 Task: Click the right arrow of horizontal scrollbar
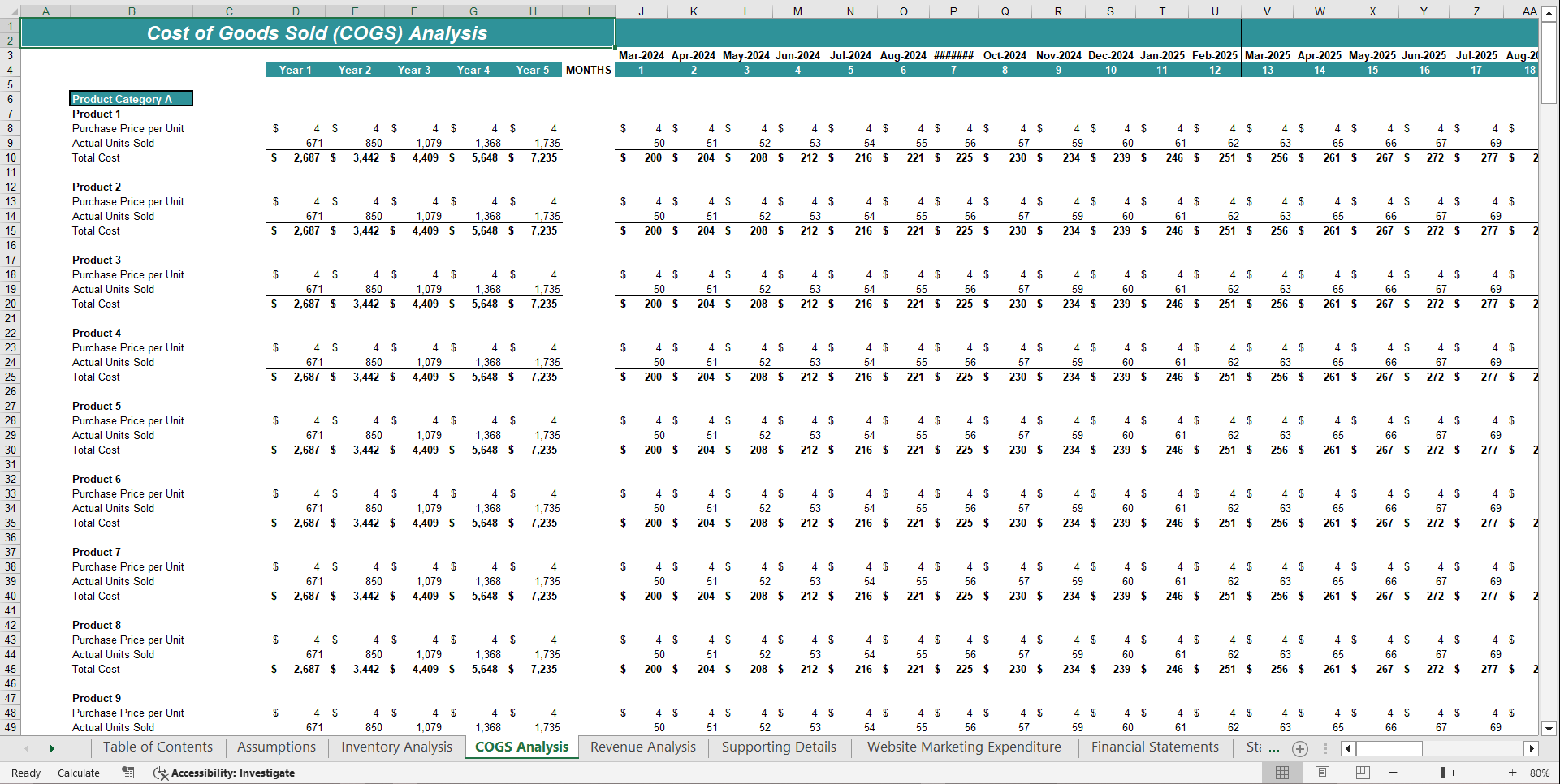[x=1532, y=748]
